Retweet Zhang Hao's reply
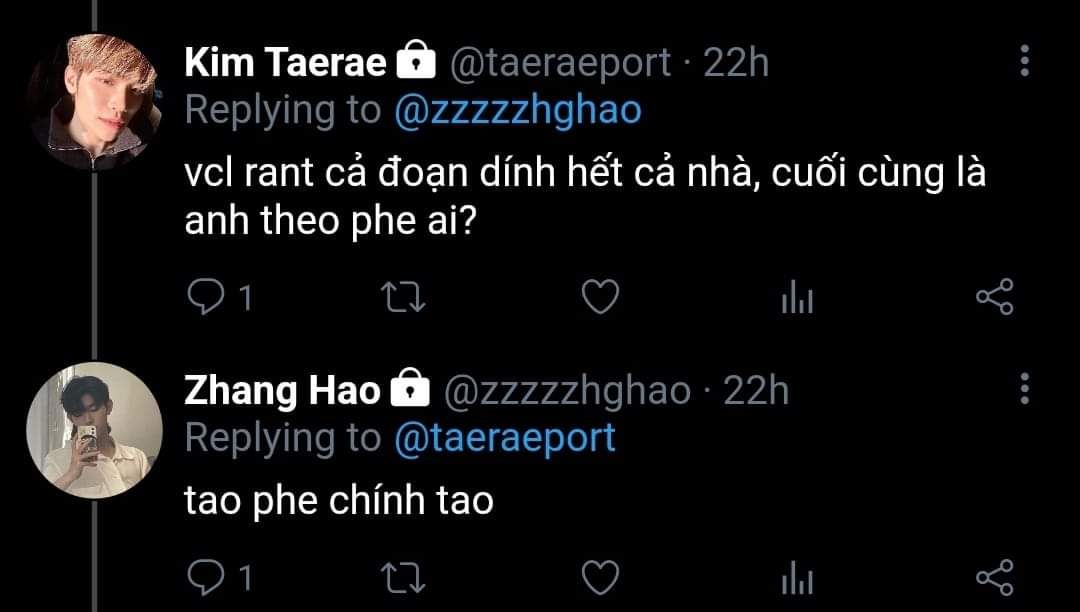1080x612 pixels. pos(403,578)
